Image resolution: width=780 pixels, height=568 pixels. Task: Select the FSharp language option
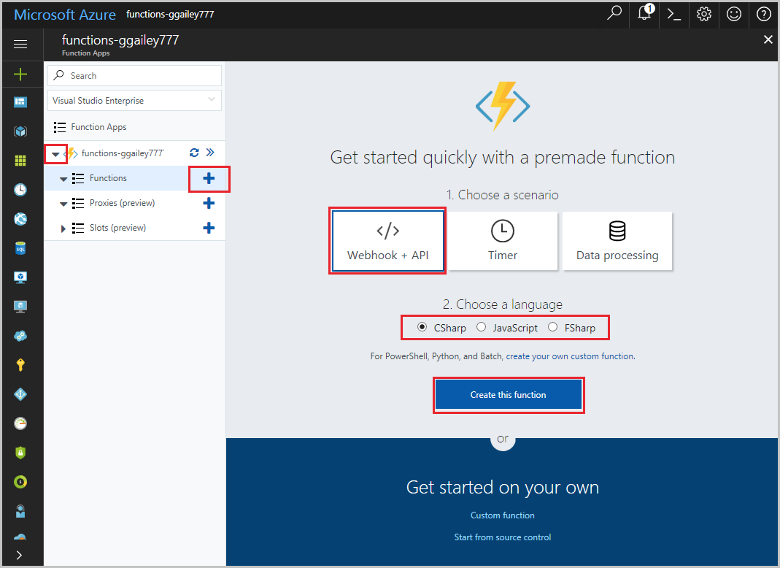point(553,327)
